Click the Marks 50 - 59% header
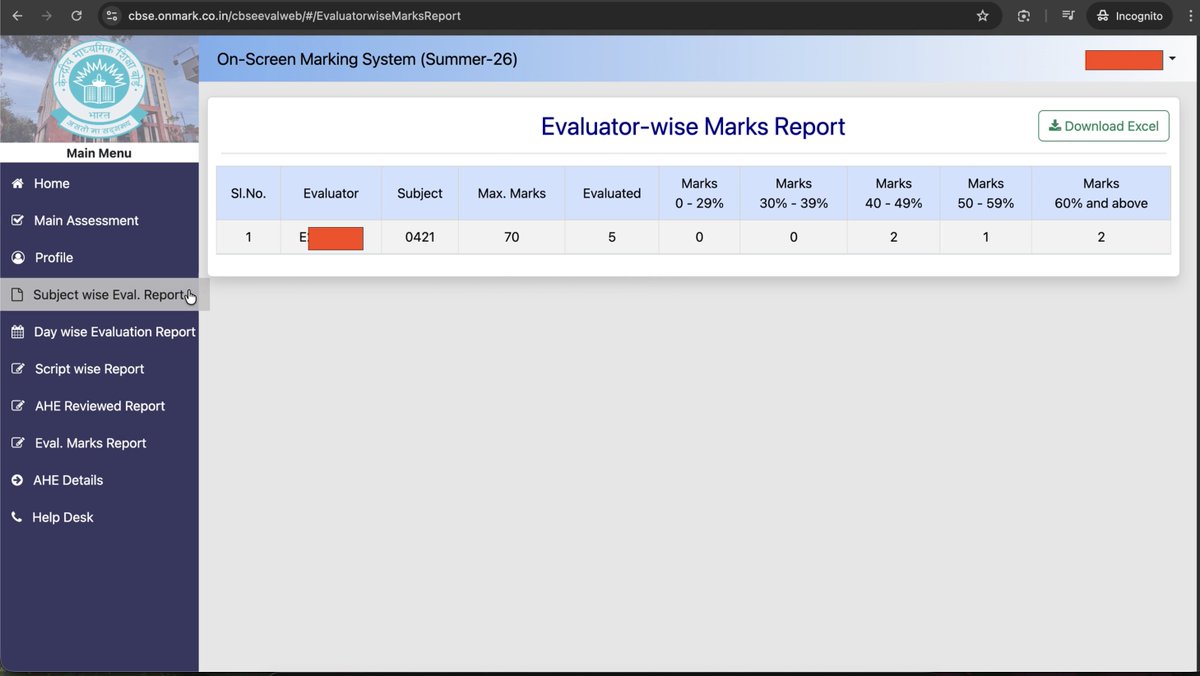The width and height of the screenshot is (1200, 676). [x=985, y=193]
